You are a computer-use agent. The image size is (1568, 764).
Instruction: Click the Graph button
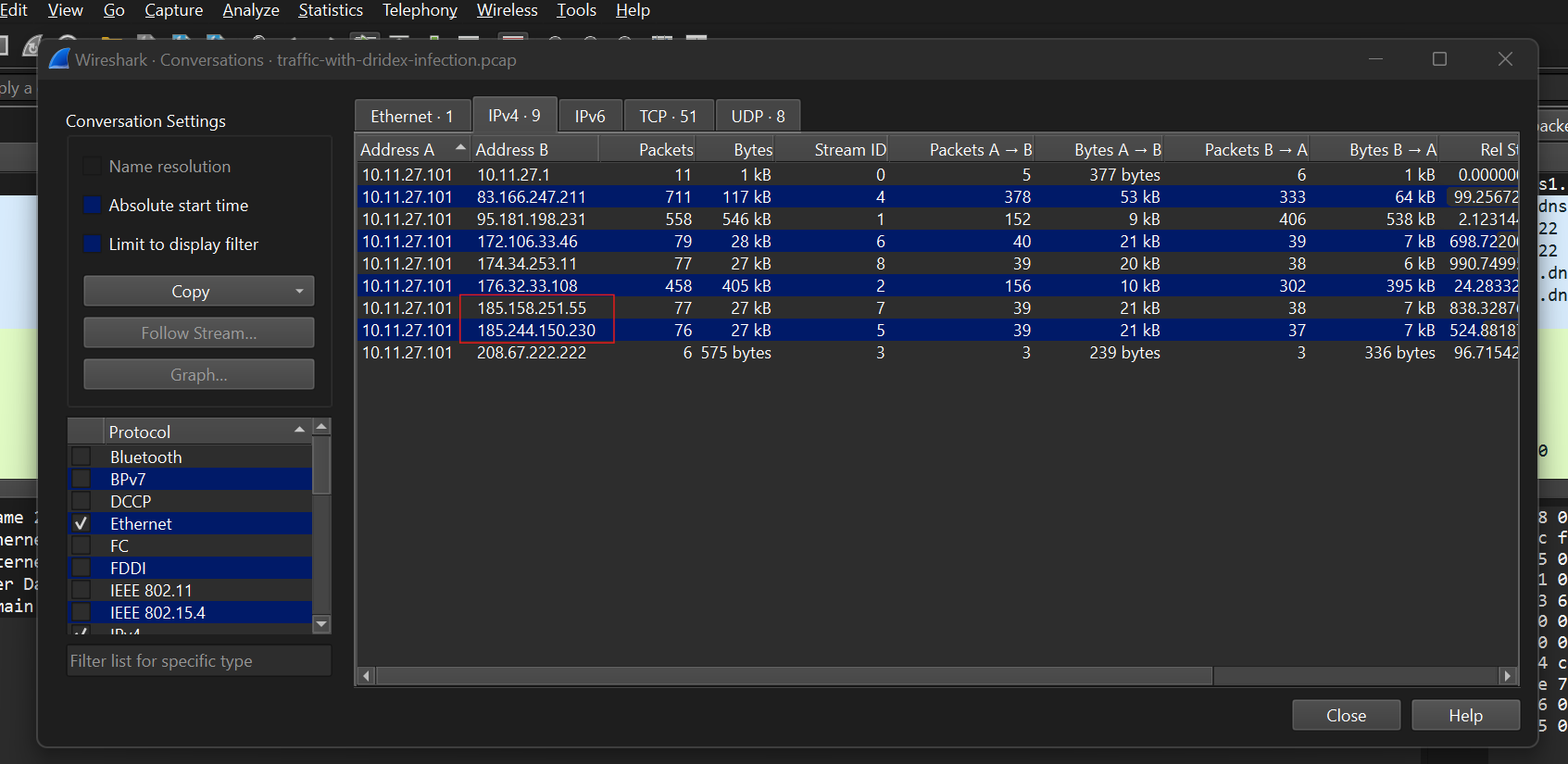pos(199,374)
